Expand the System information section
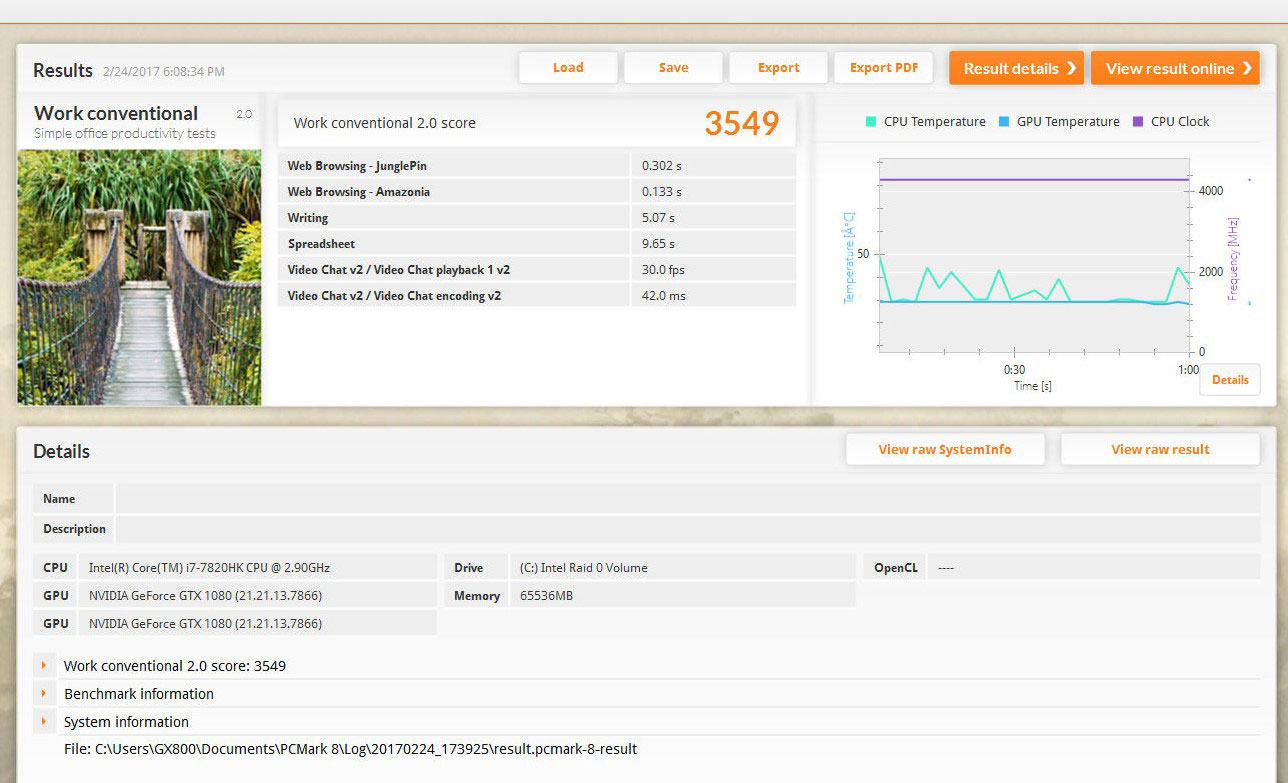This screenshot has height=783, width=1288. (44, 721)
